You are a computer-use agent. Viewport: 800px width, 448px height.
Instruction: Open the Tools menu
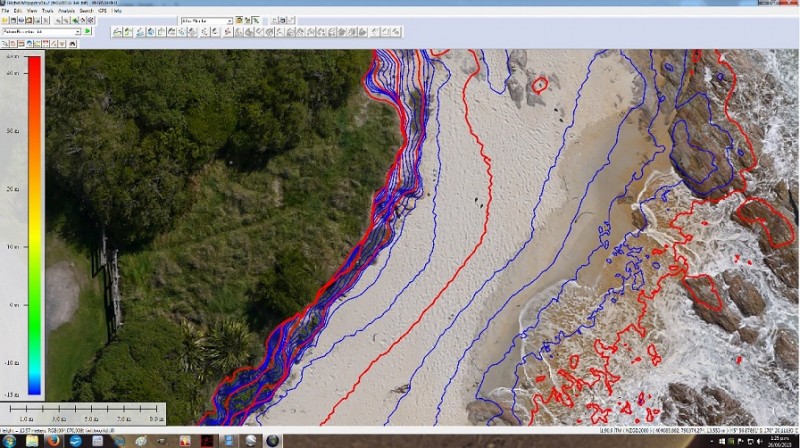(x=47, y=11)
